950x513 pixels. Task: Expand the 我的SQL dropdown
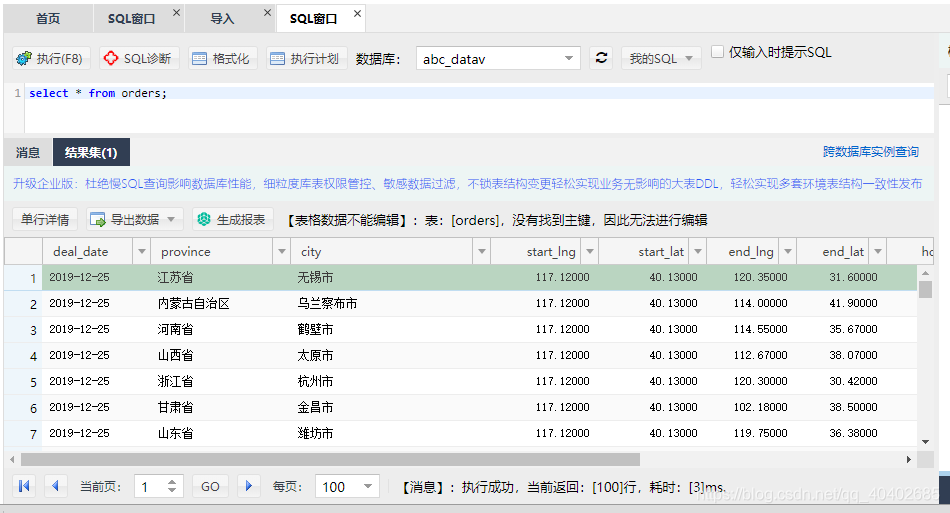point(661,59)
